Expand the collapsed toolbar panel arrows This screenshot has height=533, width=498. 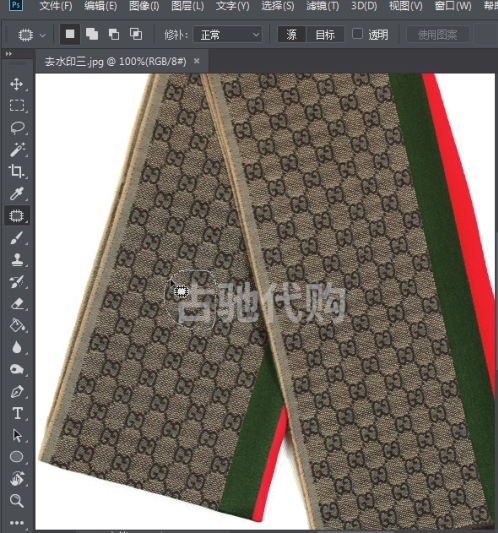click(8, 54)
